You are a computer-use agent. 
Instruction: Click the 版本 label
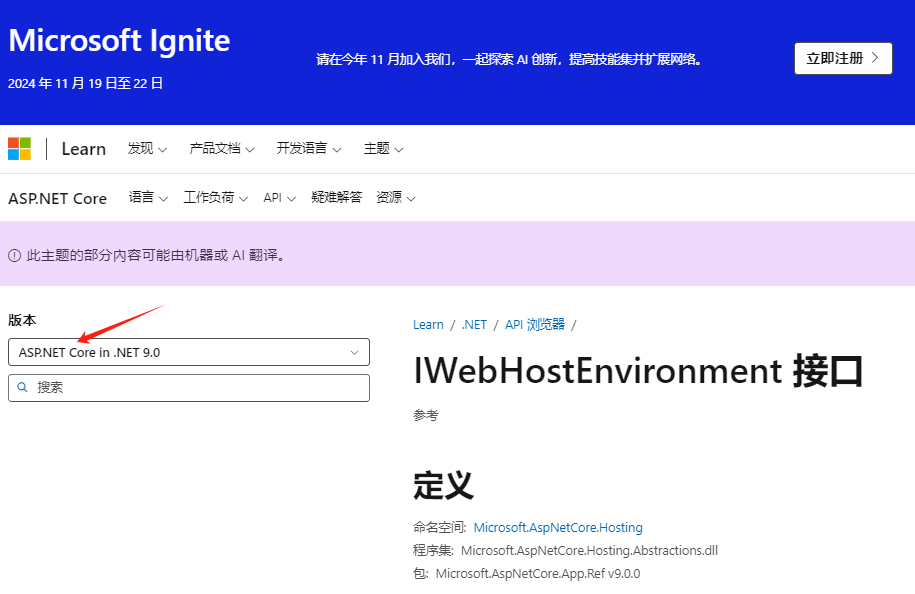click(22, 320)
